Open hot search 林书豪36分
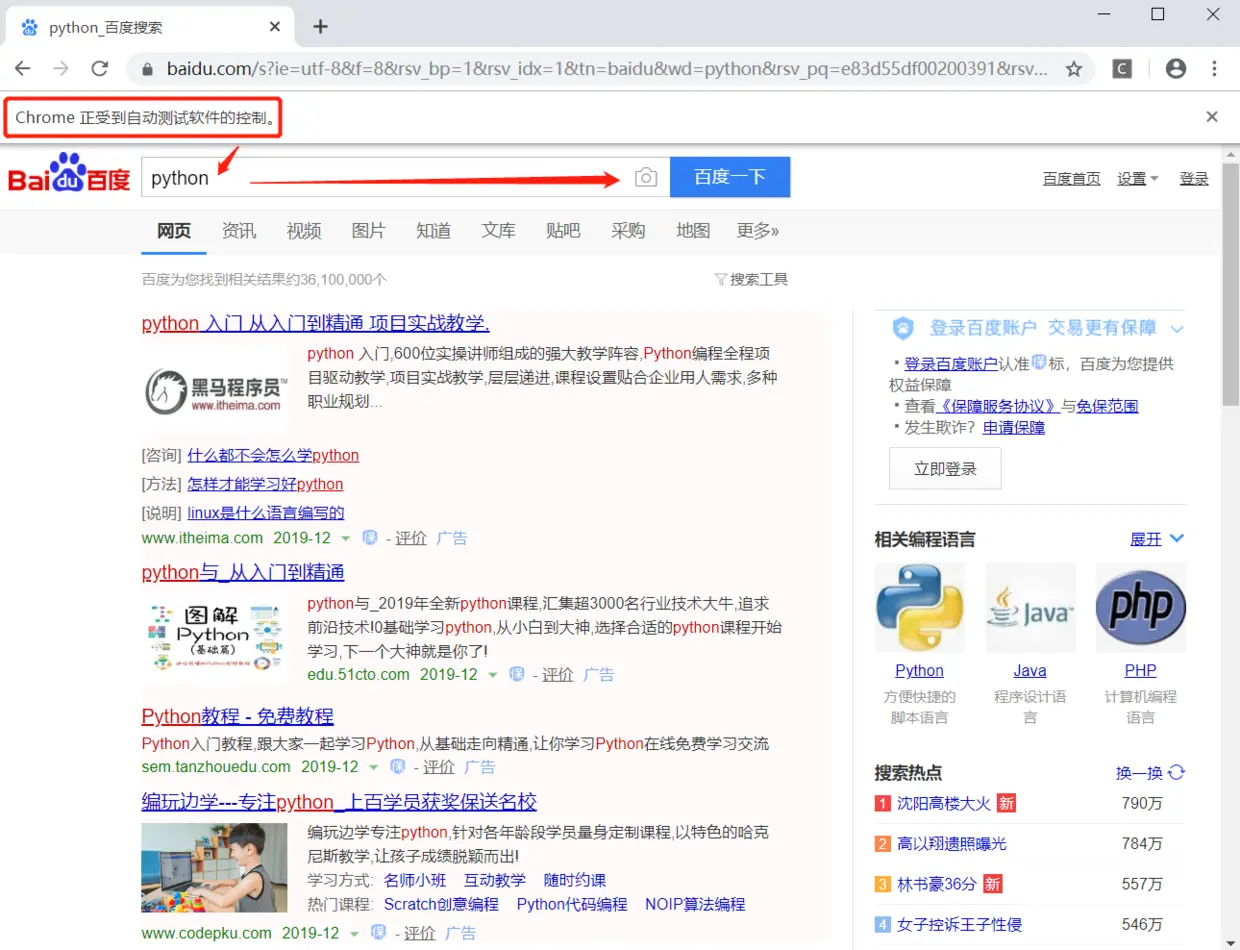The image size is (1240, 950). pyautogui.click(x=937, y=884)
